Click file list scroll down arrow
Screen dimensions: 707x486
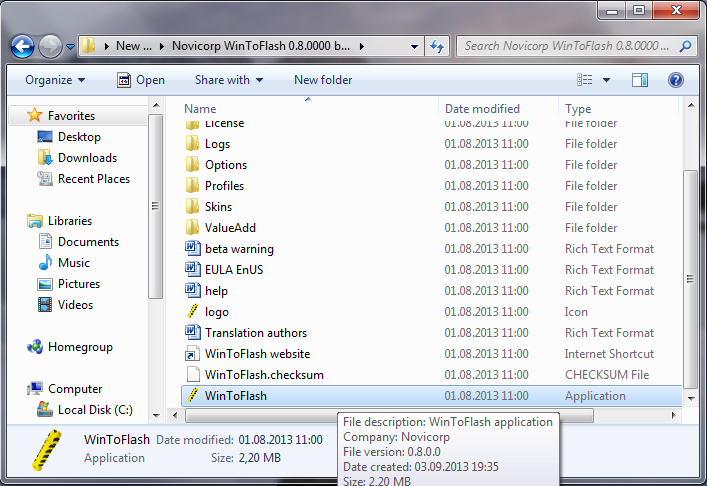point(691,399)
